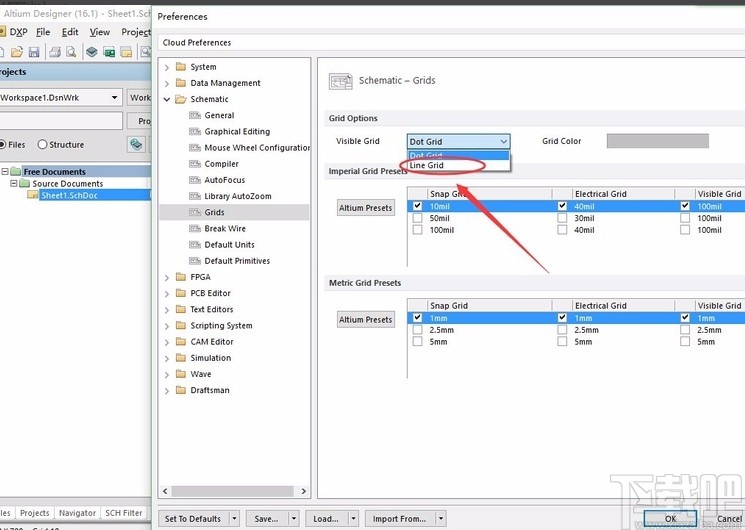Click the OK button
Screen dimensions: 745x530
coord(670,519)
